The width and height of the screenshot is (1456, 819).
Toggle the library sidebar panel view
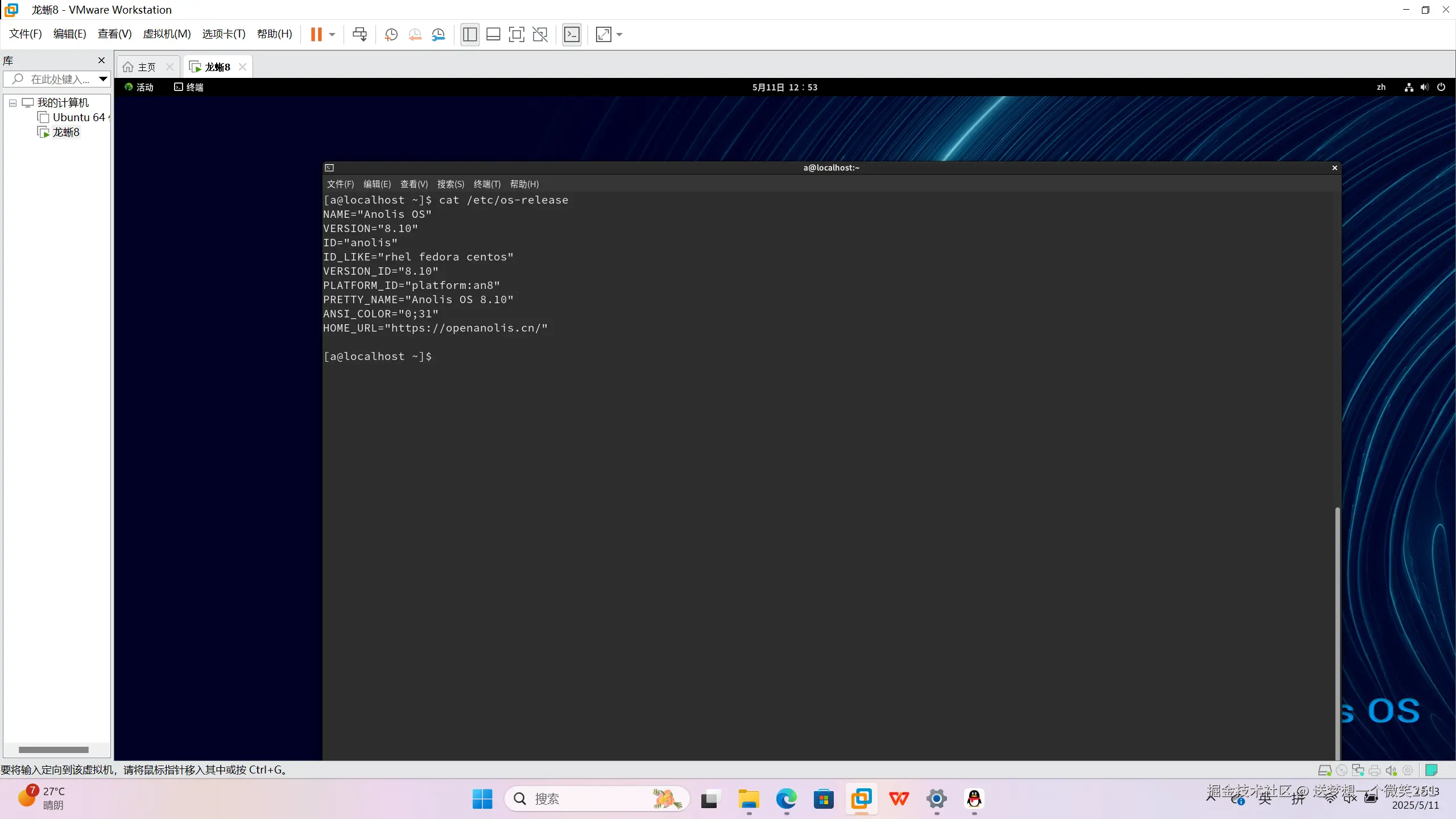(470, 35)
